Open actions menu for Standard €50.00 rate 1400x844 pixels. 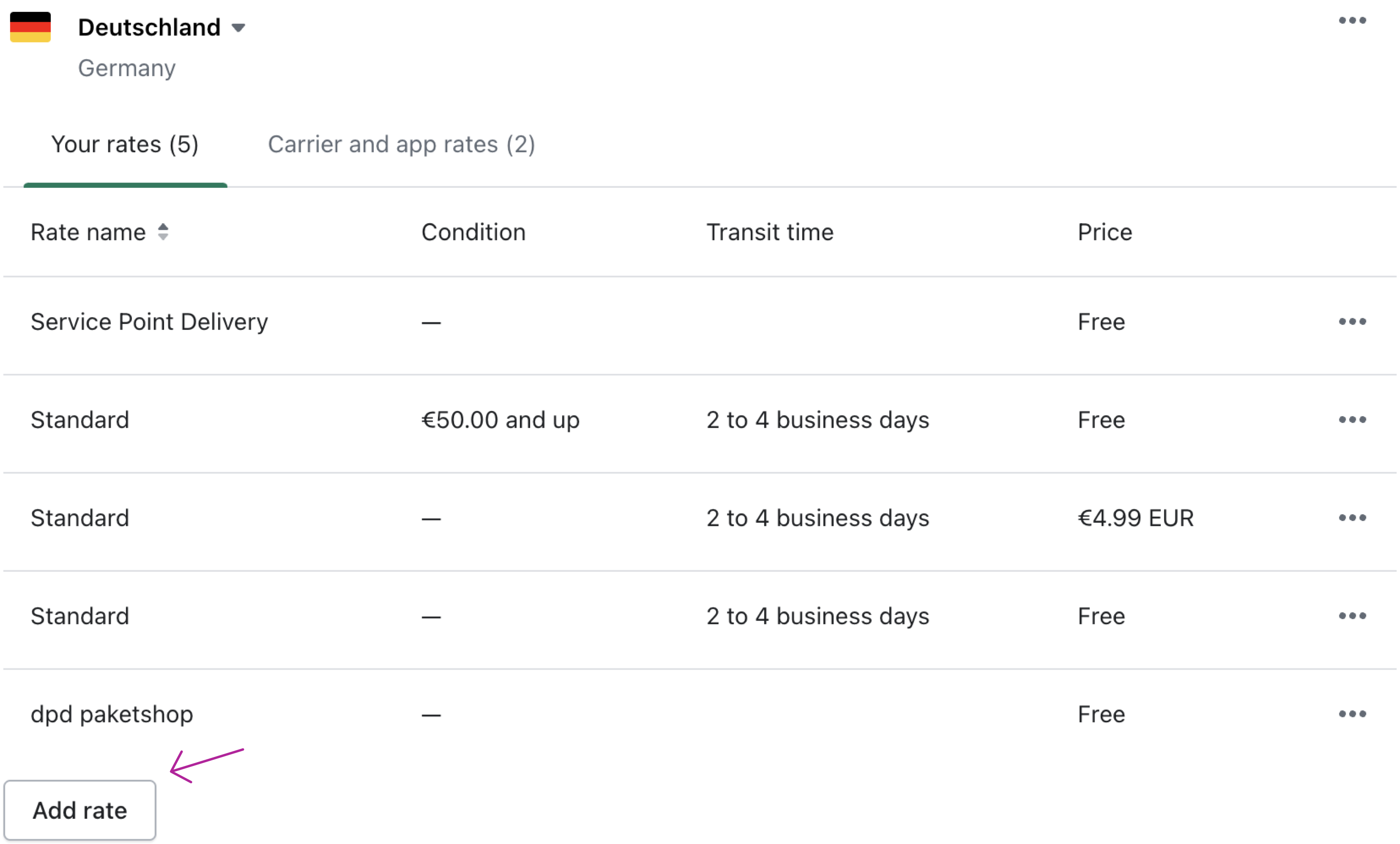1352,420
